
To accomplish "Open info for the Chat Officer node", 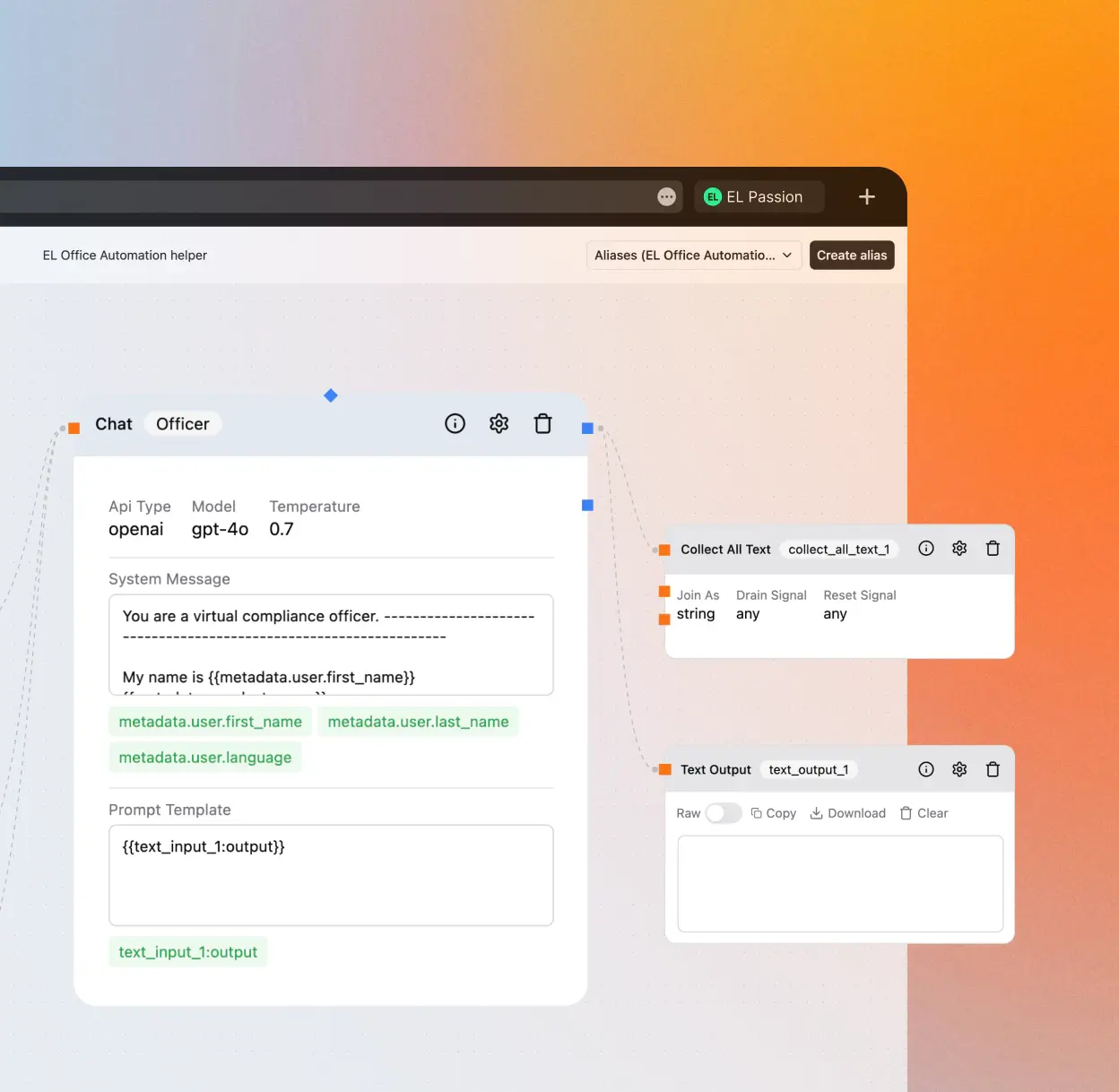I will point(455,423).
